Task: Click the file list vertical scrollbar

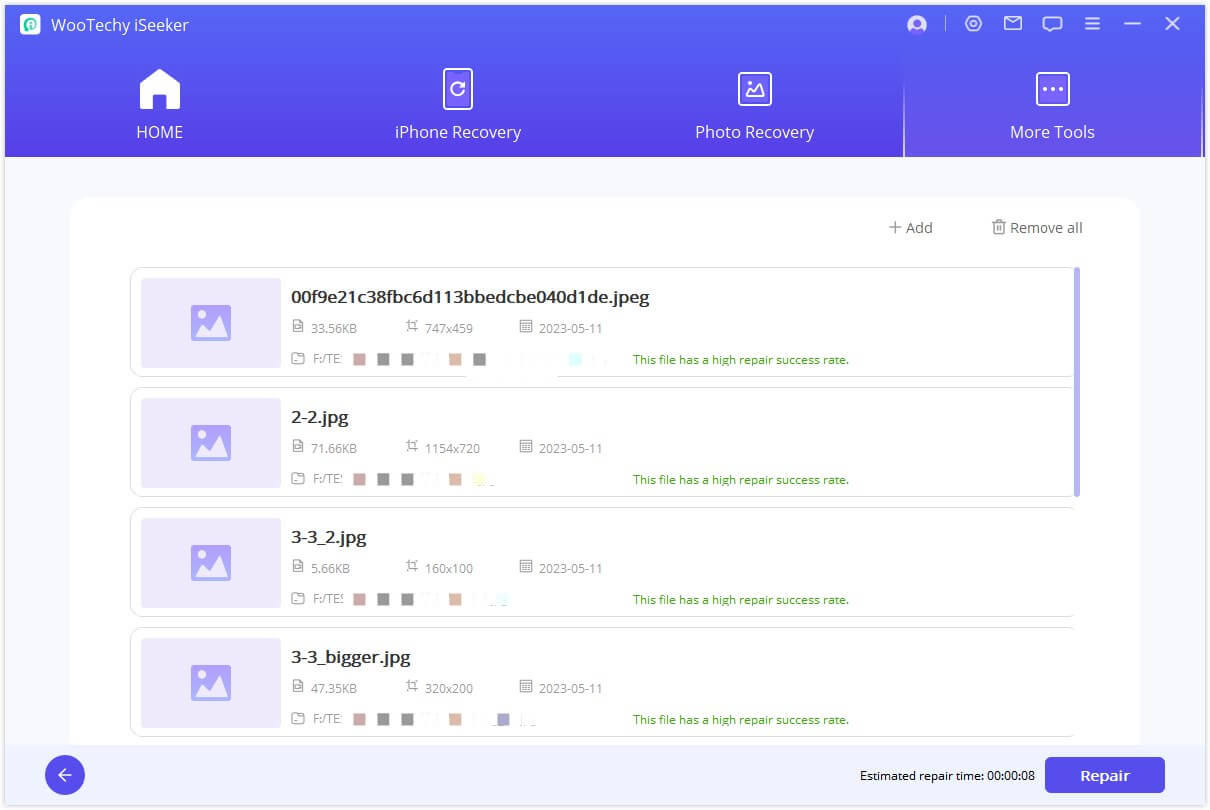Action: (1076, 380)
